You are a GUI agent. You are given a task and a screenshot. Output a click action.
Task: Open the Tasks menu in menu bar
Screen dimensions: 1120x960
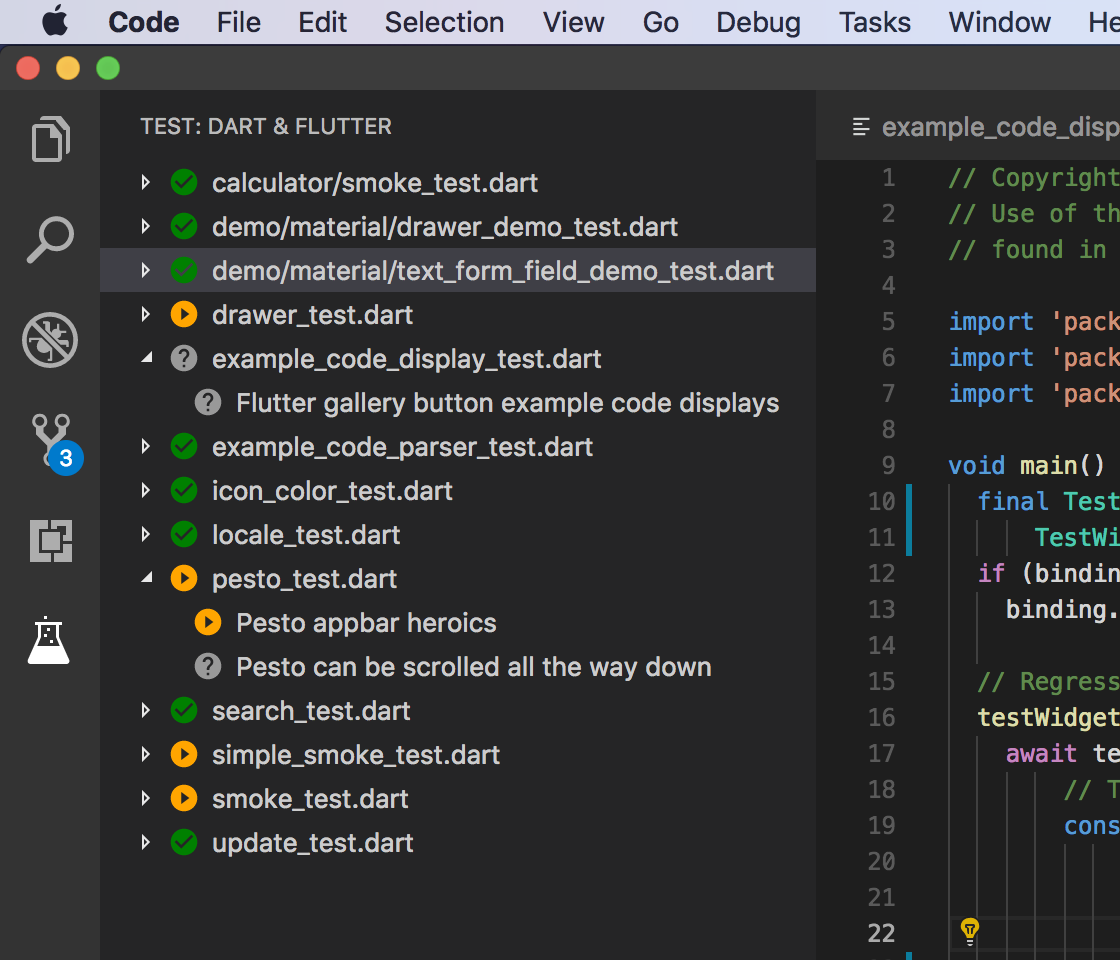874,22
